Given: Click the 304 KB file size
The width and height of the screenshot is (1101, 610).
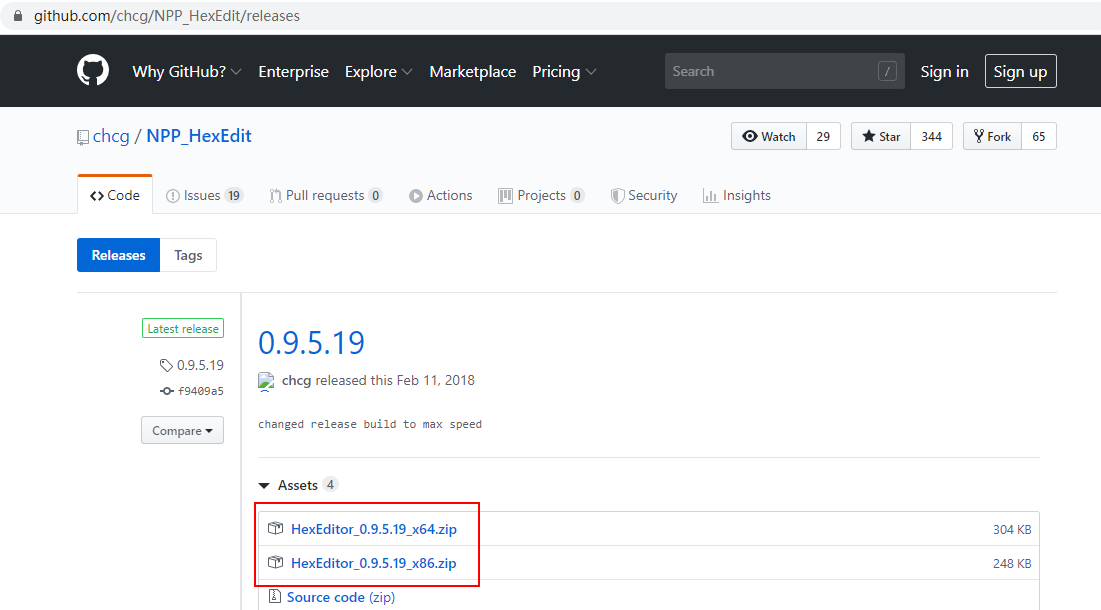Looking at the screenshot, I should [1012, 530].
